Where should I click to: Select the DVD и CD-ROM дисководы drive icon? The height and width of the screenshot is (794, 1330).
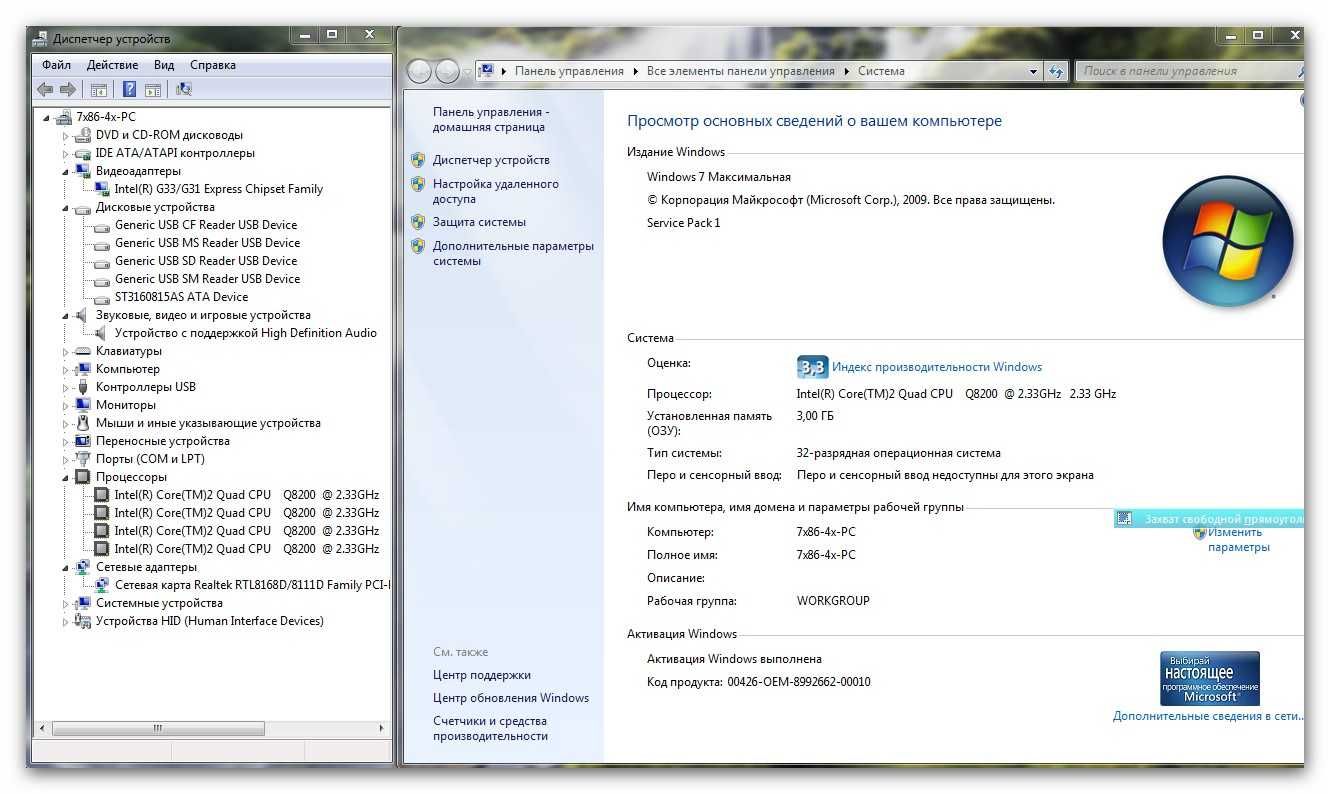[83, 135]
